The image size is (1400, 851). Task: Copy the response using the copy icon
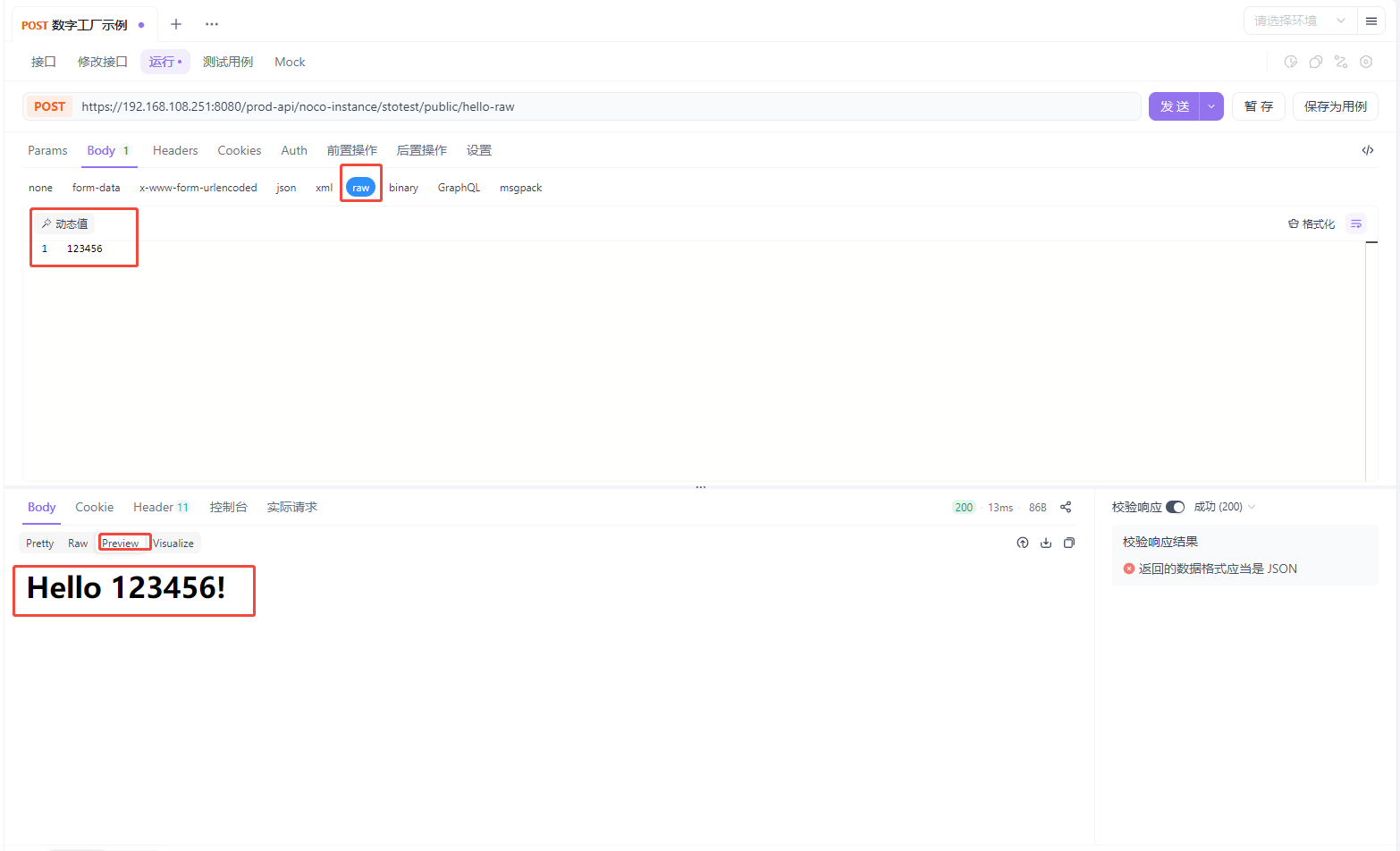1069,543
